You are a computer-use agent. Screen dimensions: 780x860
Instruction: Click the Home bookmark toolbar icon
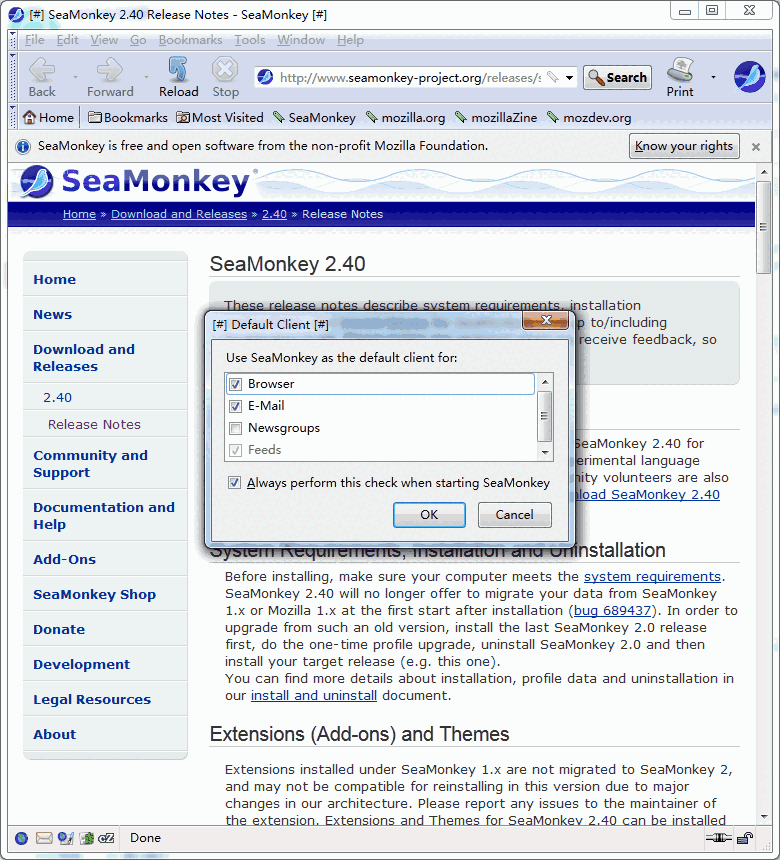coord(48,117)
